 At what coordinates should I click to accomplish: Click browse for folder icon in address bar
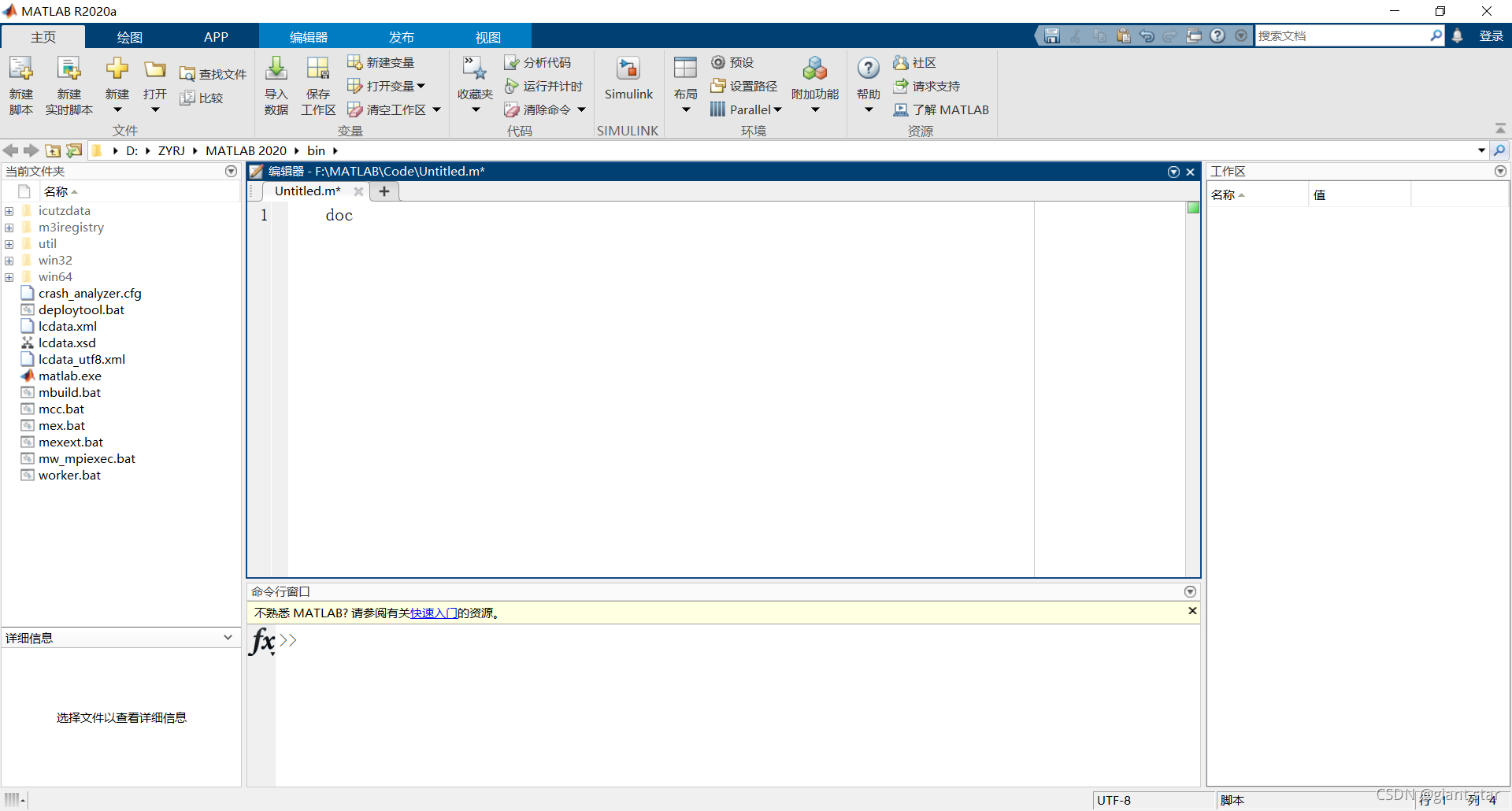tap(75, 150)
